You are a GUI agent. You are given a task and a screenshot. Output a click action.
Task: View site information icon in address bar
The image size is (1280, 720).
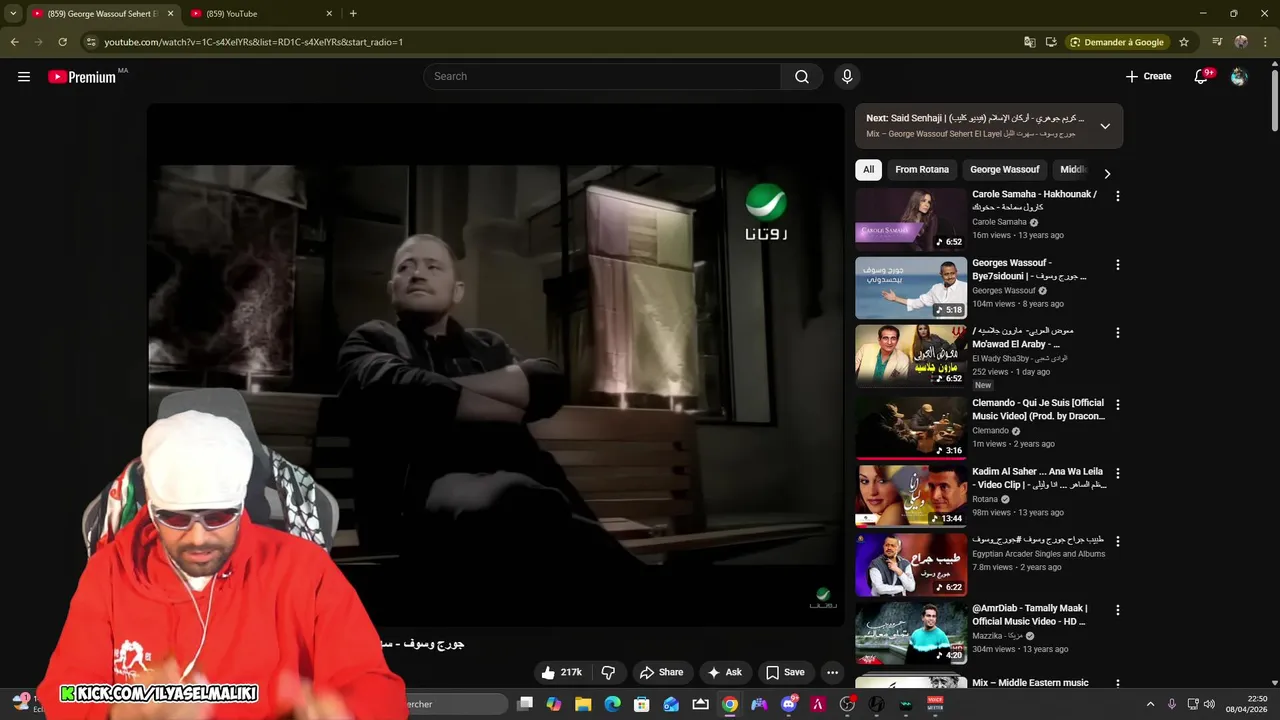click(91, 42)
